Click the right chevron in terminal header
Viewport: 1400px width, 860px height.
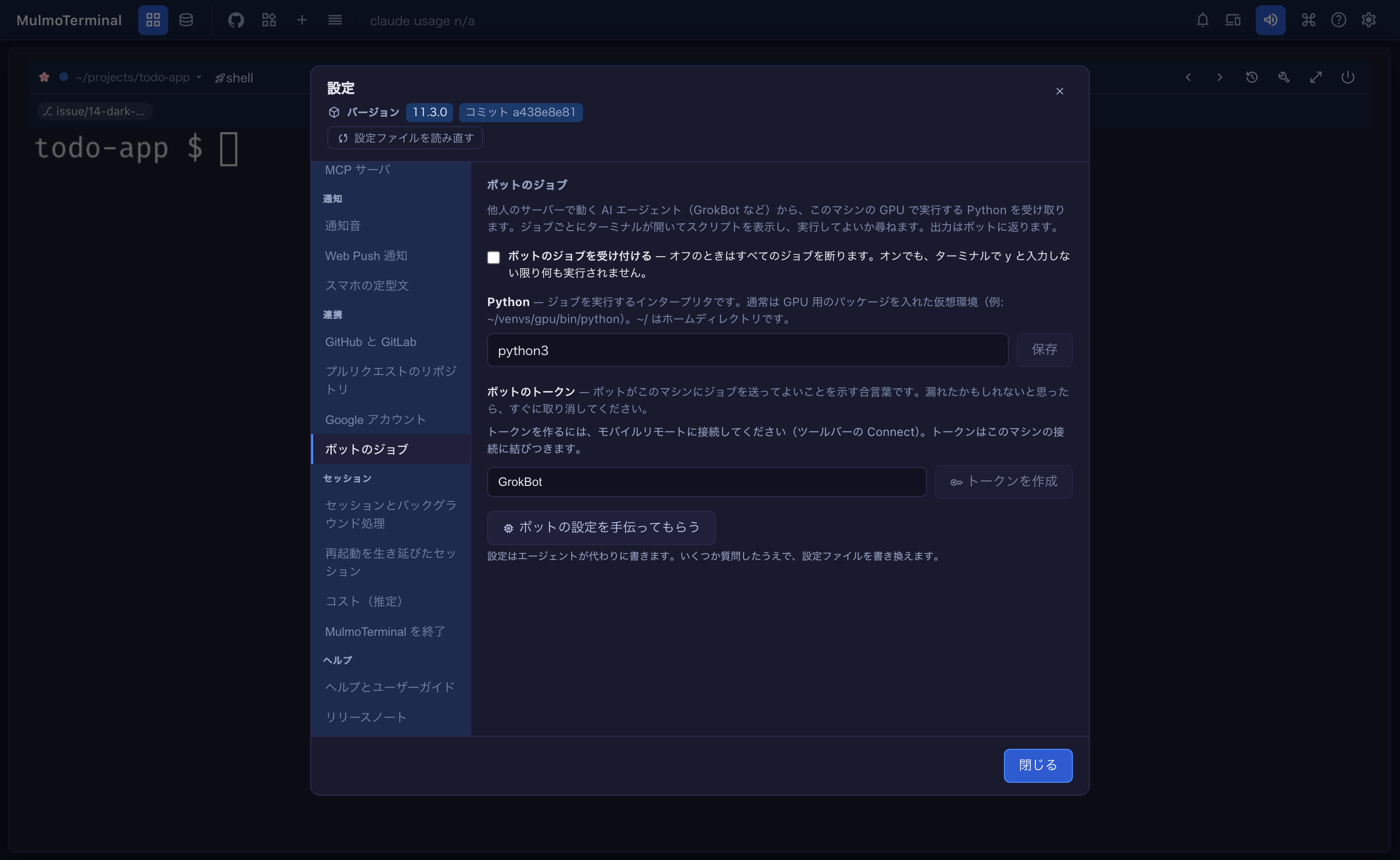1220,77
